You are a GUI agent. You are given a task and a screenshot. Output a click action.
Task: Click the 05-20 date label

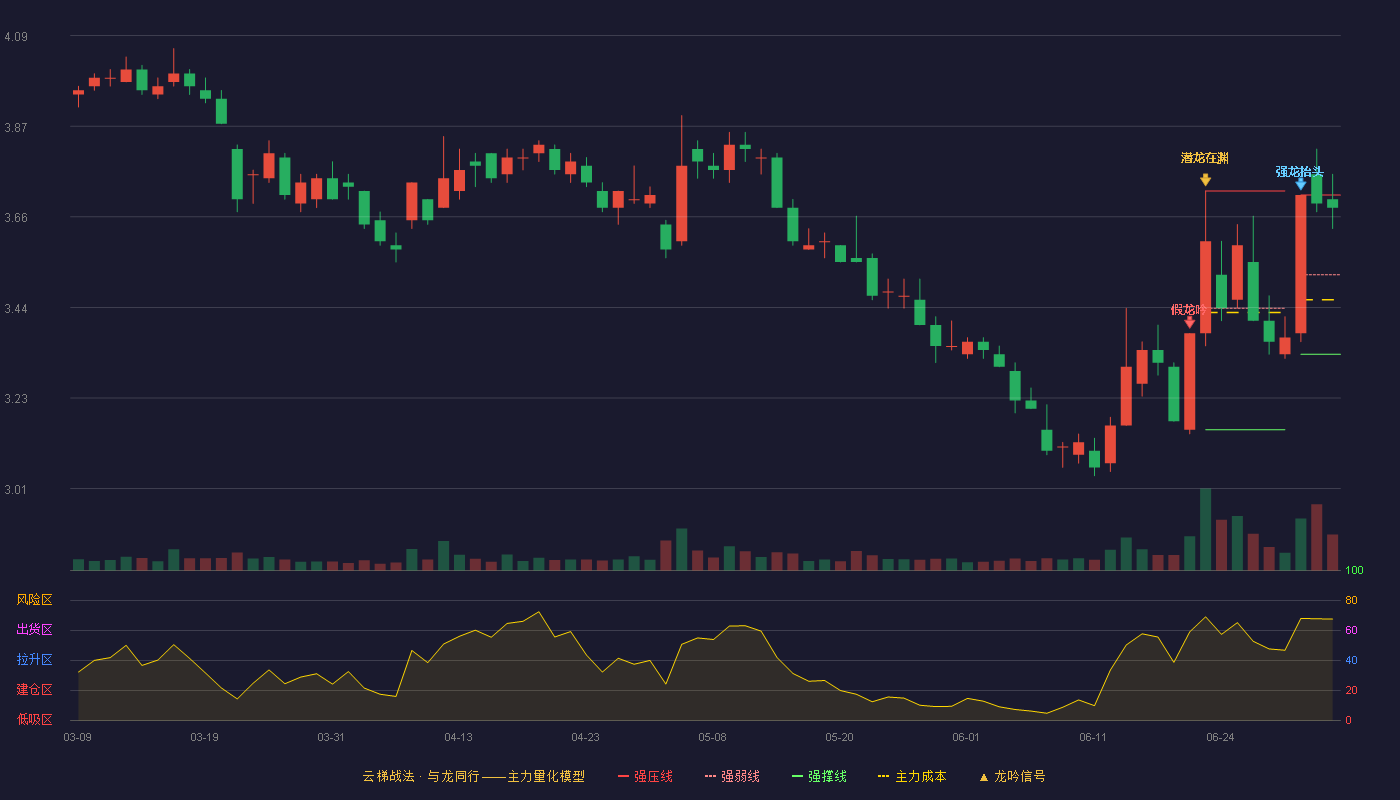pyautogui.click(x=839, y=737)
